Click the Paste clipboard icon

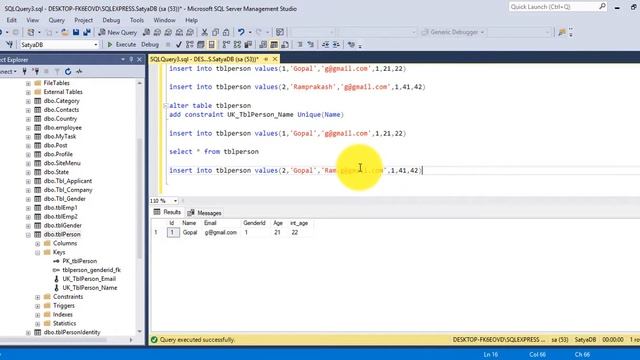(226, 32)
